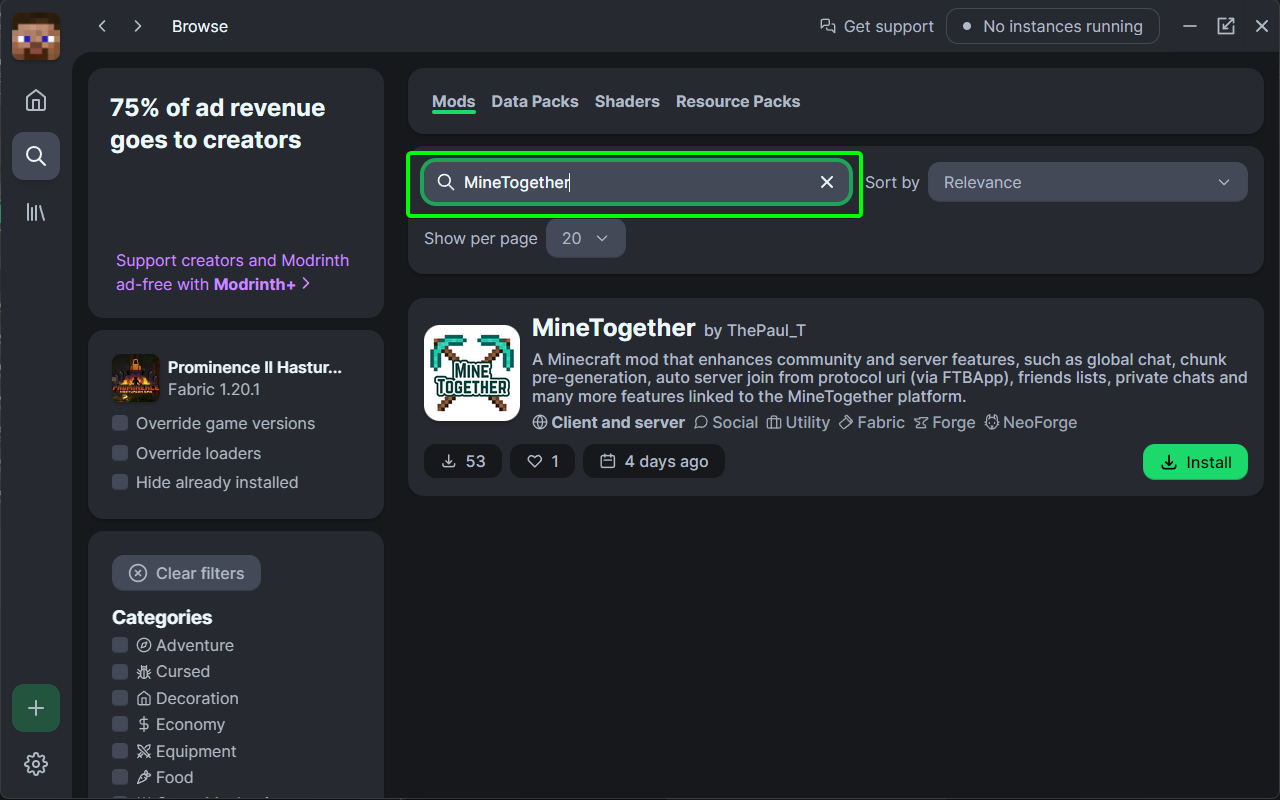The image size is (1280, 800).
Task: Click the Fabric loader tag
Action: coord(872,422)
